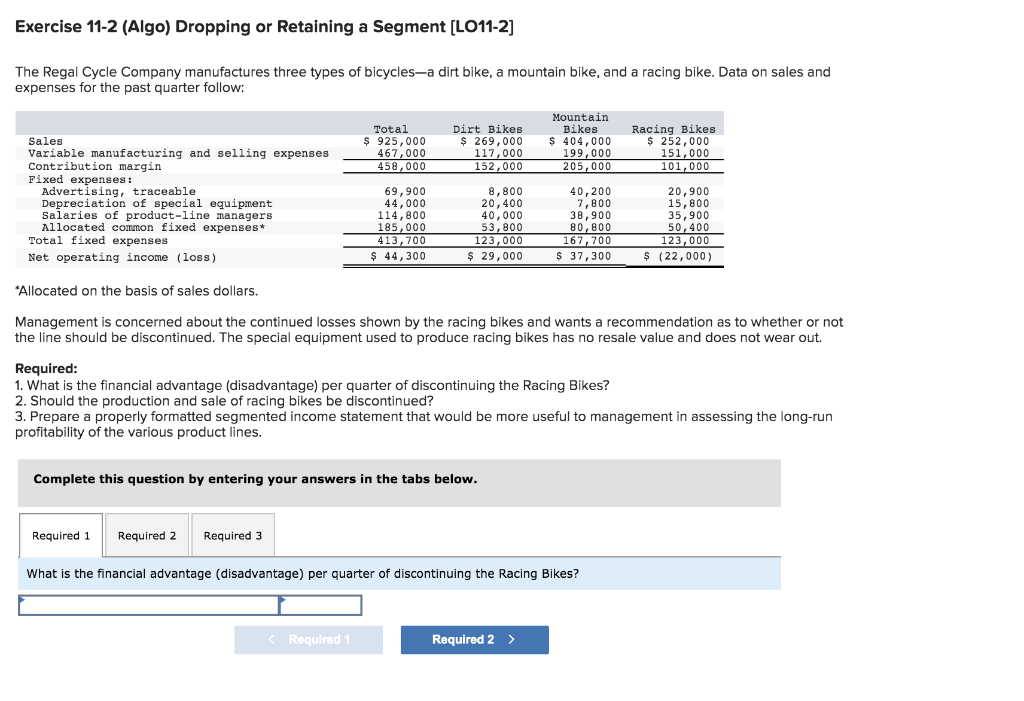Click the Depreciation of special equipment label
1024x701 pixels.
tap(157, 203)
